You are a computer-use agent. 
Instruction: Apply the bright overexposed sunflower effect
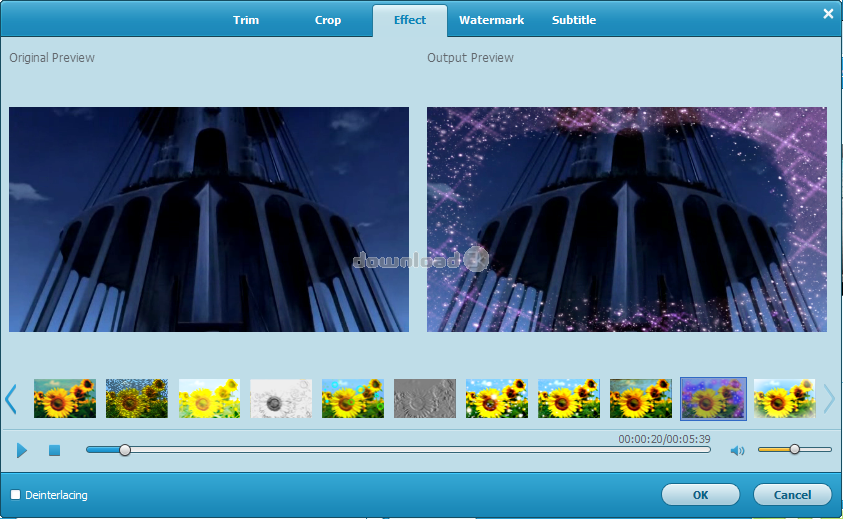209,399
